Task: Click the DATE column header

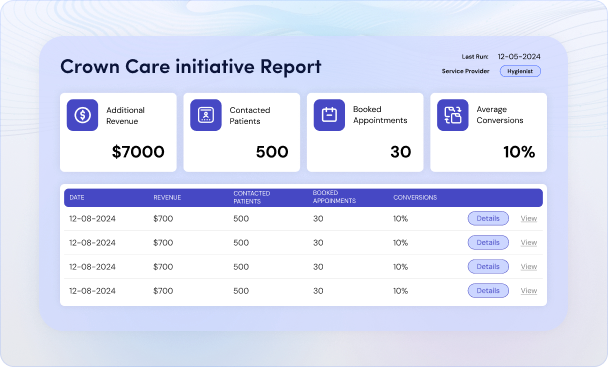Action: click(x=77, y=197)
